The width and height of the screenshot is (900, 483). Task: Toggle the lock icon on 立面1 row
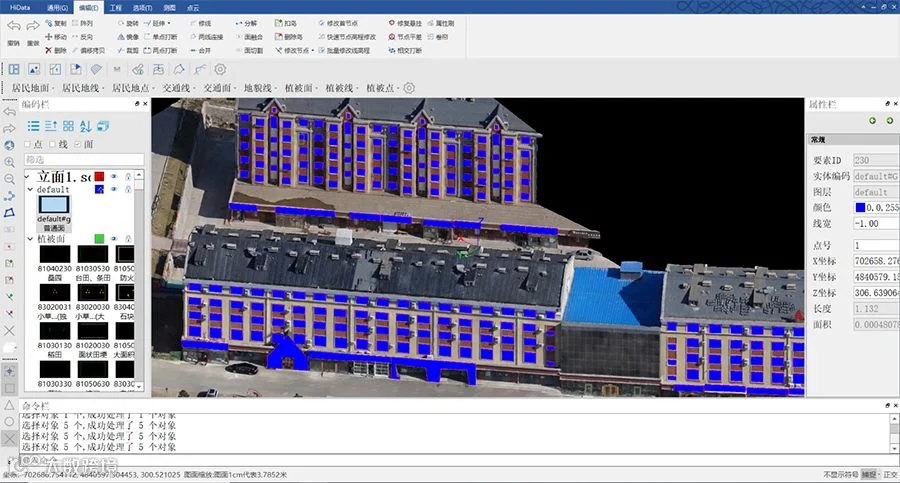click(128, 176)
